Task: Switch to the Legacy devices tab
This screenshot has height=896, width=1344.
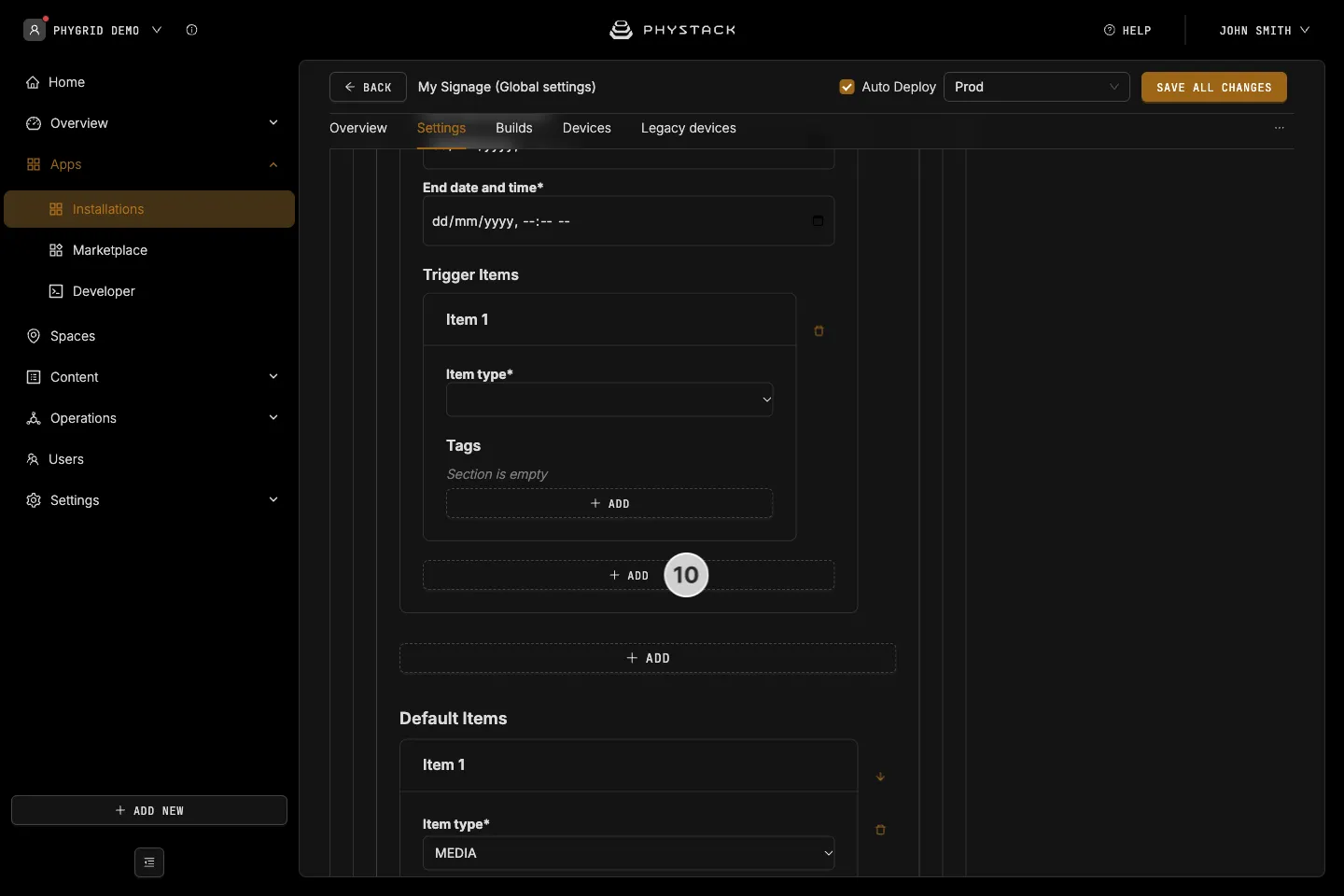Action: (689, 128)
